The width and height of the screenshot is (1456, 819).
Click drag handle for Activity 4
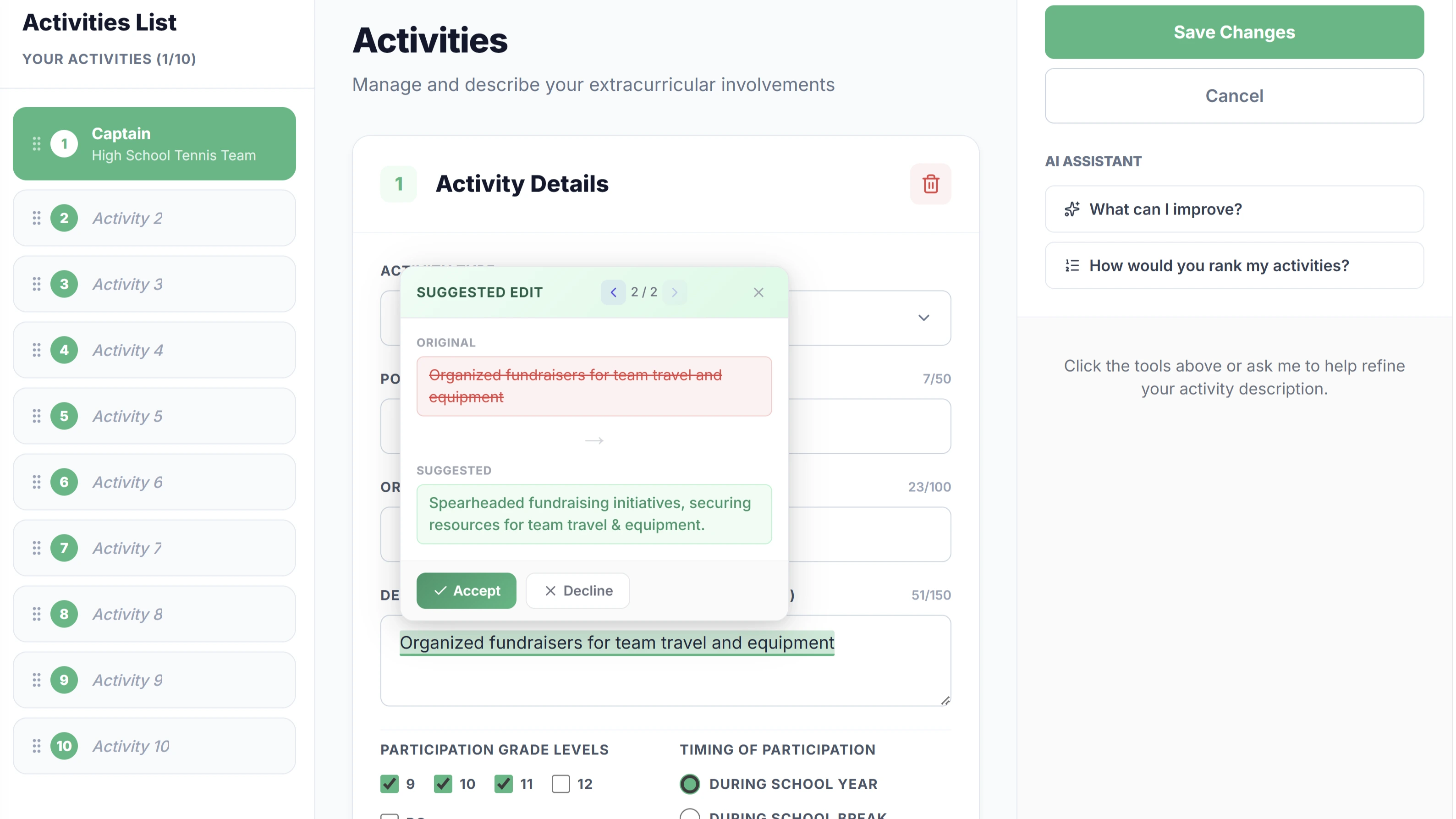coord(37,350)
